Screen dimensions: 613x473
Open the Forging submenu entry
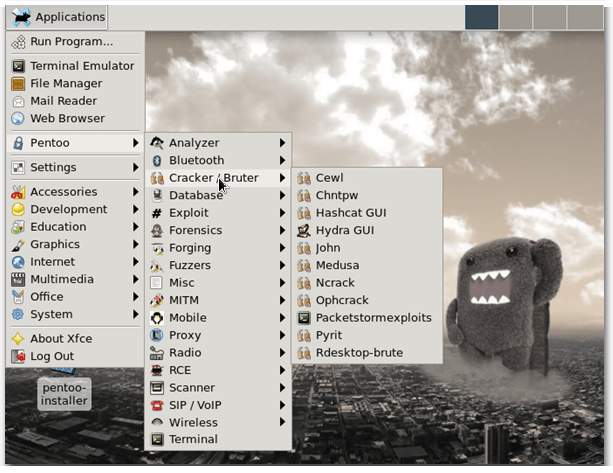point(219,248)
